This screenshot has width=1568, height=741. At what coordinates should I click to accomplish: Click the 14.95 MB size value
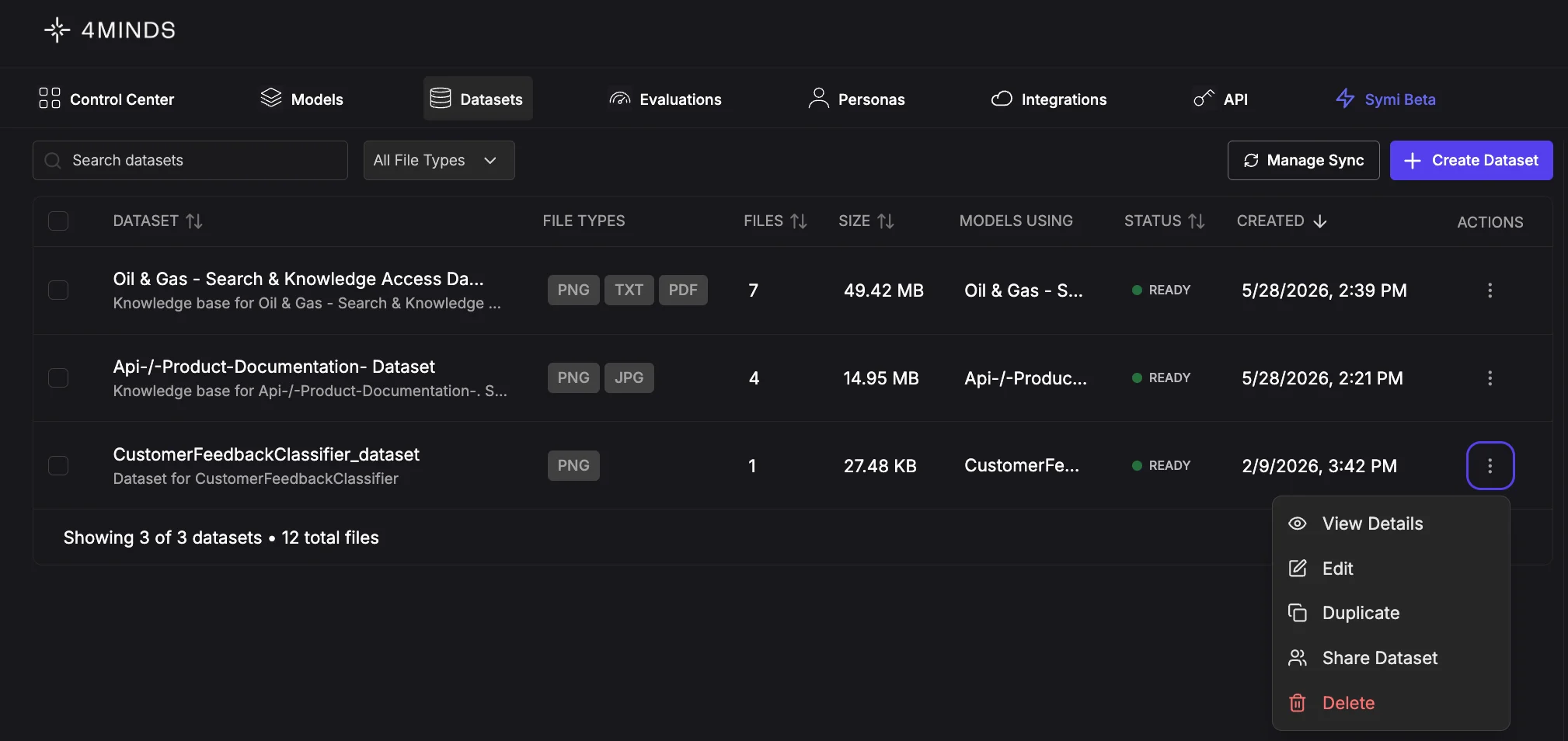tap(881, 378)
